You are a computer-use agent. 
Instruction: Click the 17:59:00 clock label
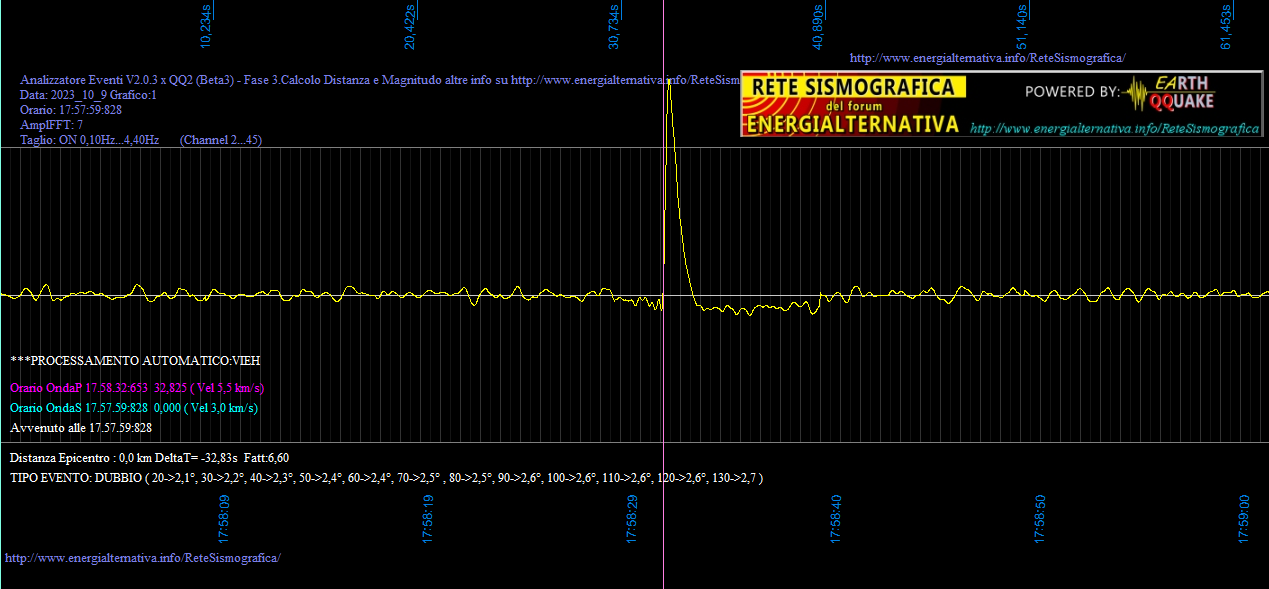[1244, 519]
